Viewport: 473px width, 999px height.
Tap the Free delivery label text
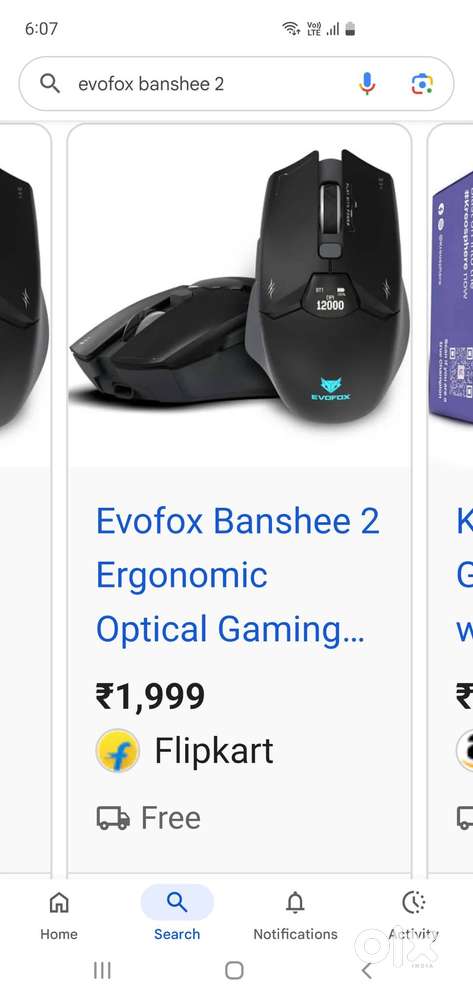(170, 818)
